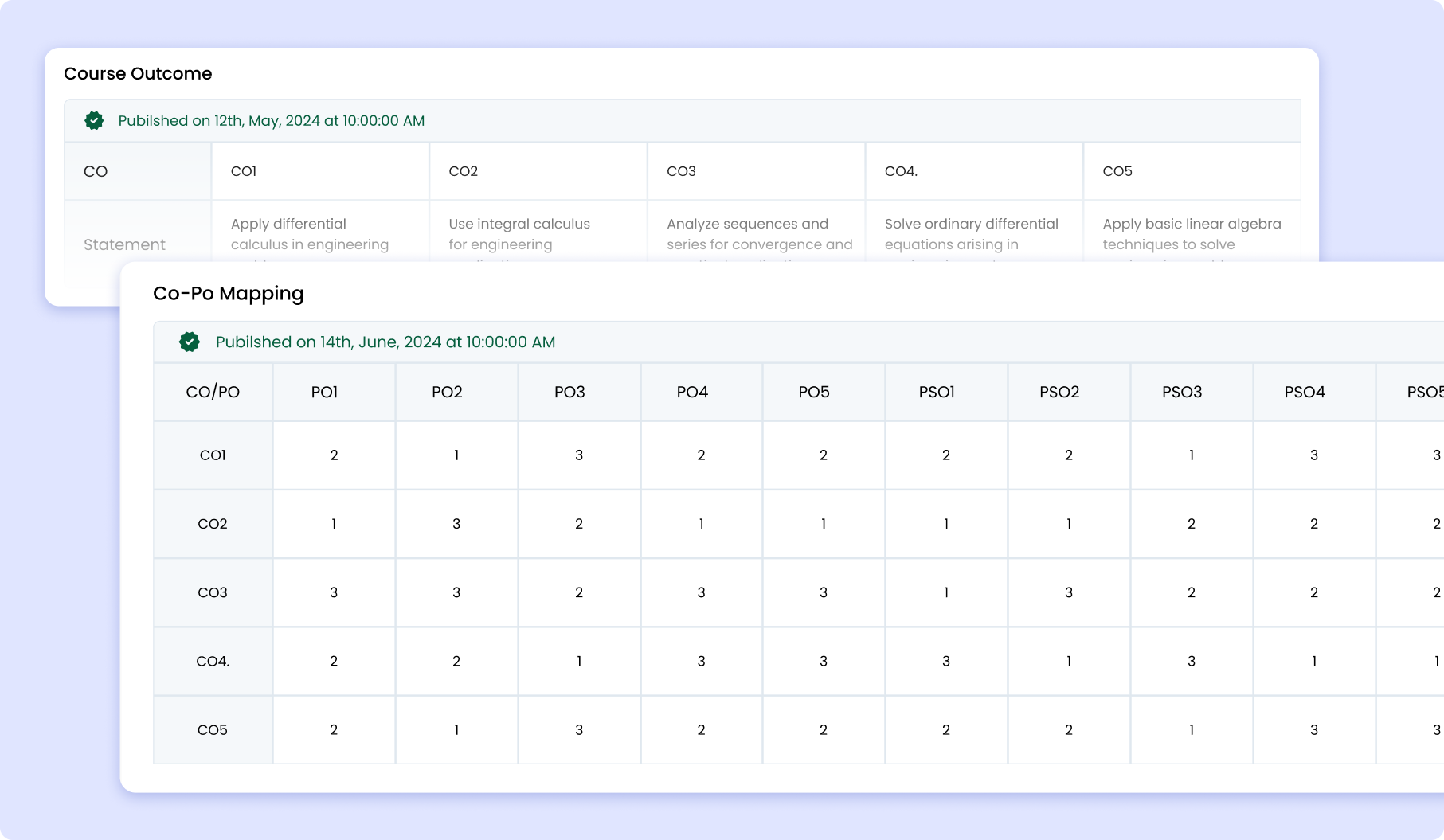
Task: Select the CO2 column header in Course Outcome
Action: click(538, 171)
